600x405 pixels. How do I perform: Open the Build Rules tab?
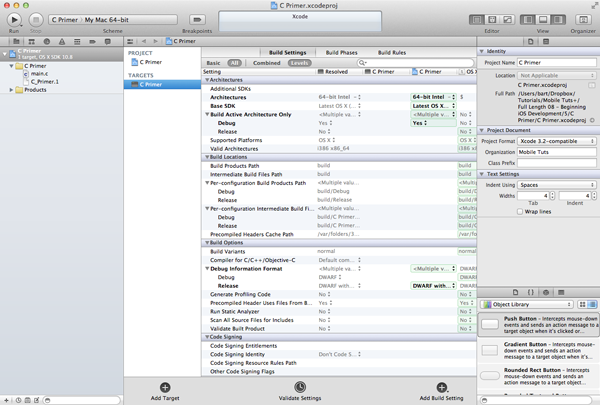tap(392, 52)
